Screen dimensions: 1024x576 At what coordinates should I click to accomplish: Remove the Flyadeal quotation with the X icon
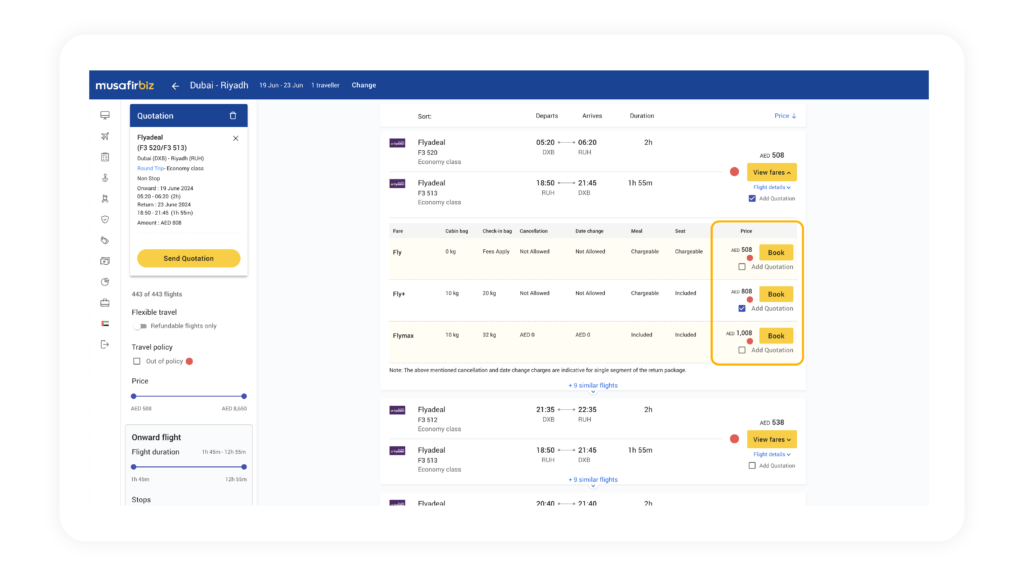tap(236, 138)
